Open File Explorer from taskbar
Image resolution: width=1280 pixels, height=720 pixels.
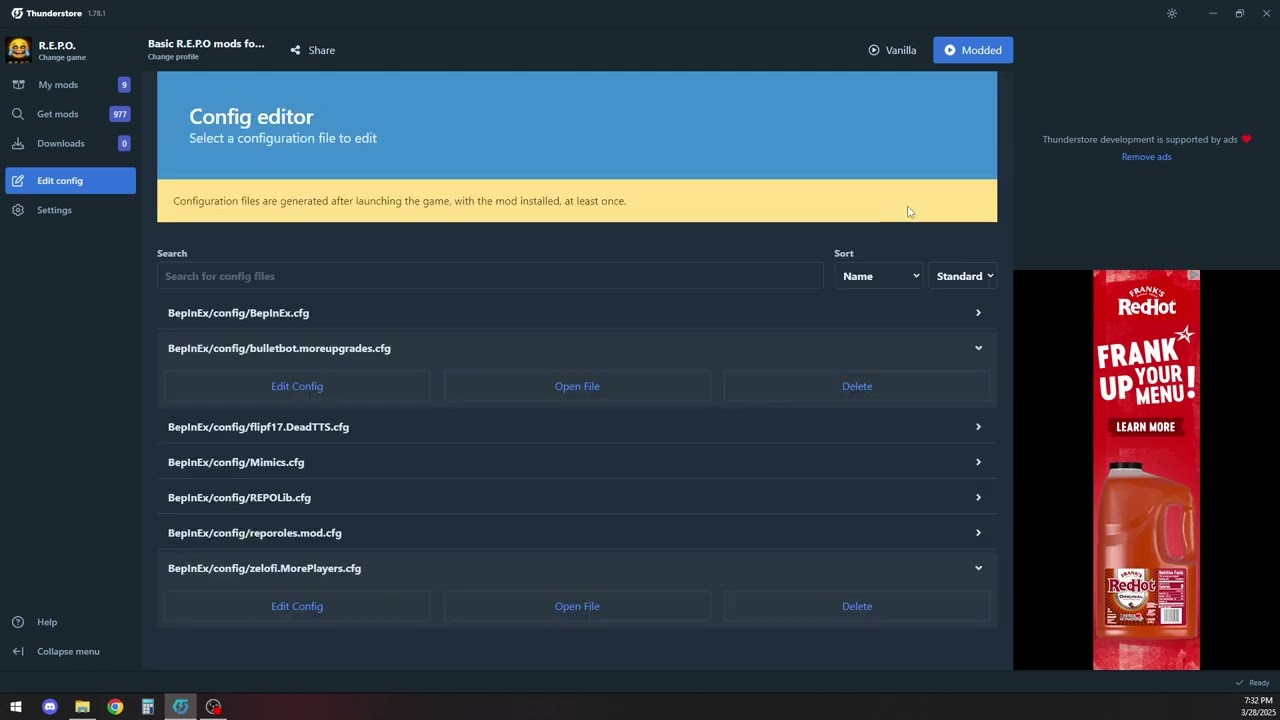pyautogui.click(x=82, y=707)
